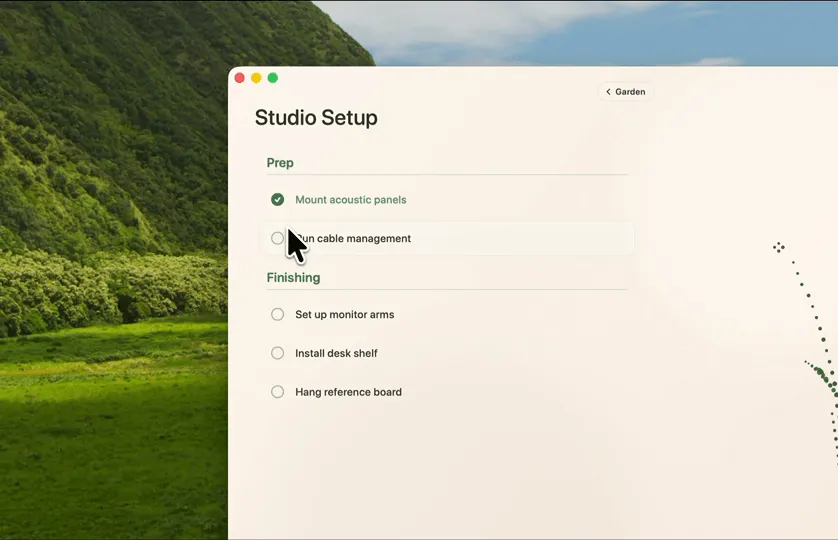Open the Run cable management task row
The image size is (838, 540).
447,238
